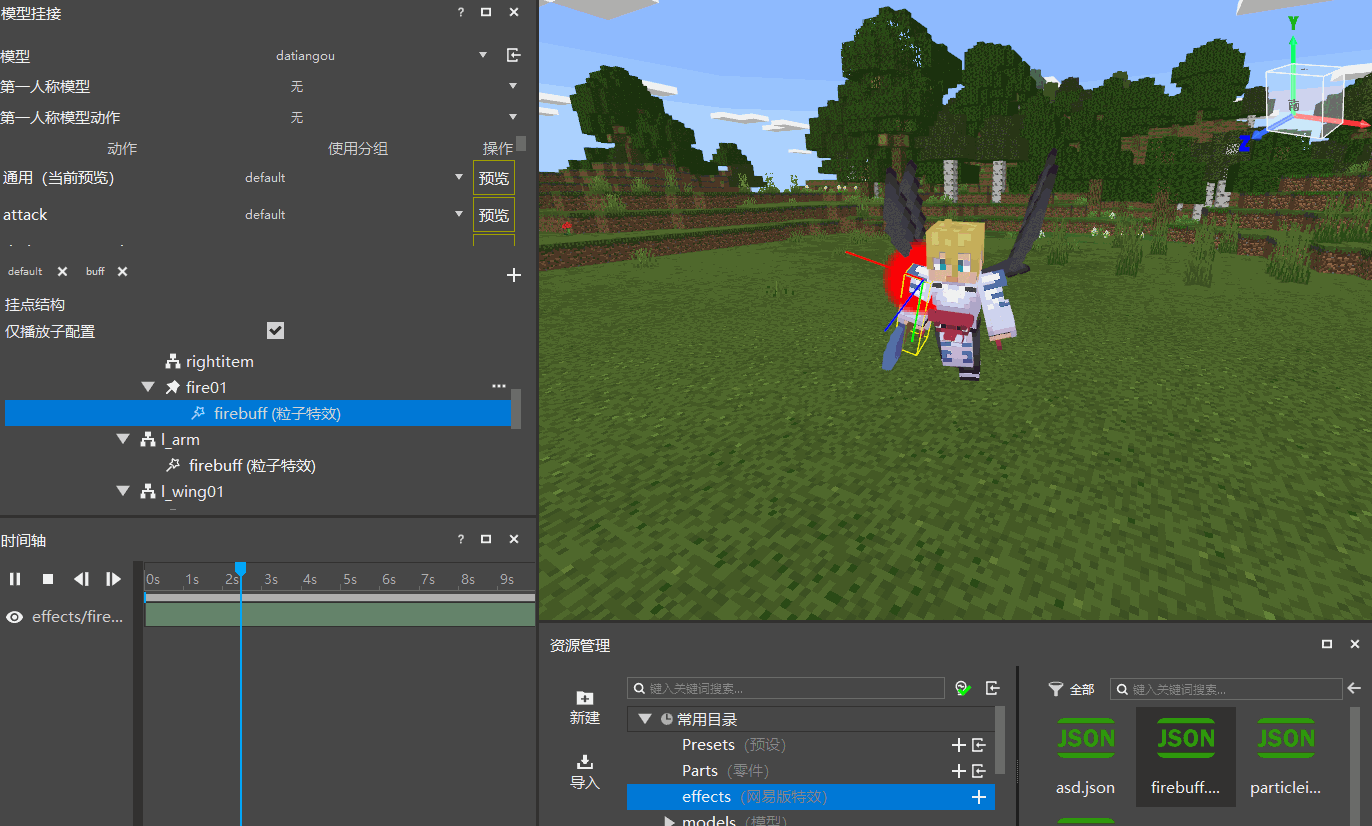The height and width of the screenshot is (826, 1372).
Task: Select the default group tag
Action: pos(25,272)
